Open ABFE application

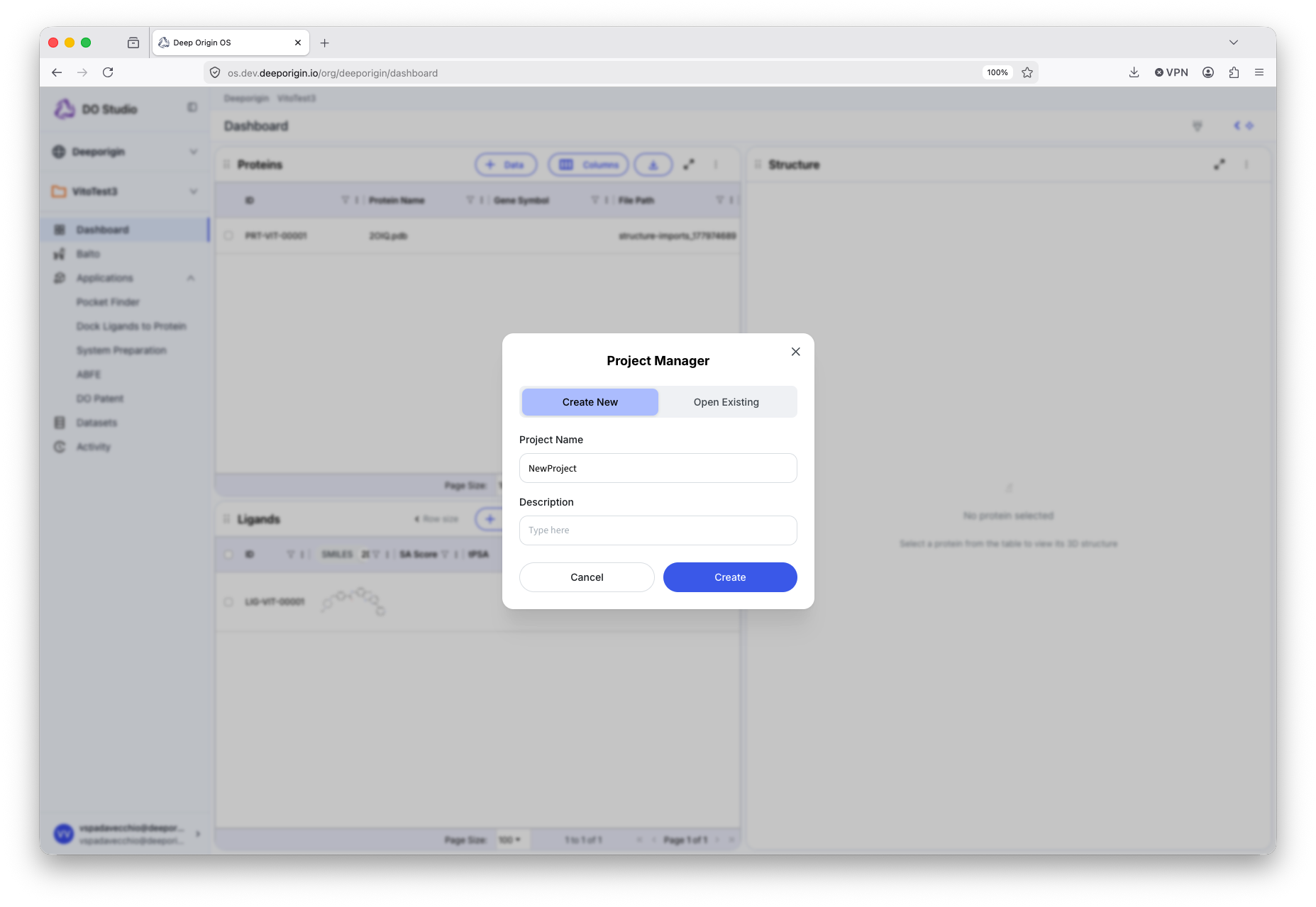click(89, 374)
